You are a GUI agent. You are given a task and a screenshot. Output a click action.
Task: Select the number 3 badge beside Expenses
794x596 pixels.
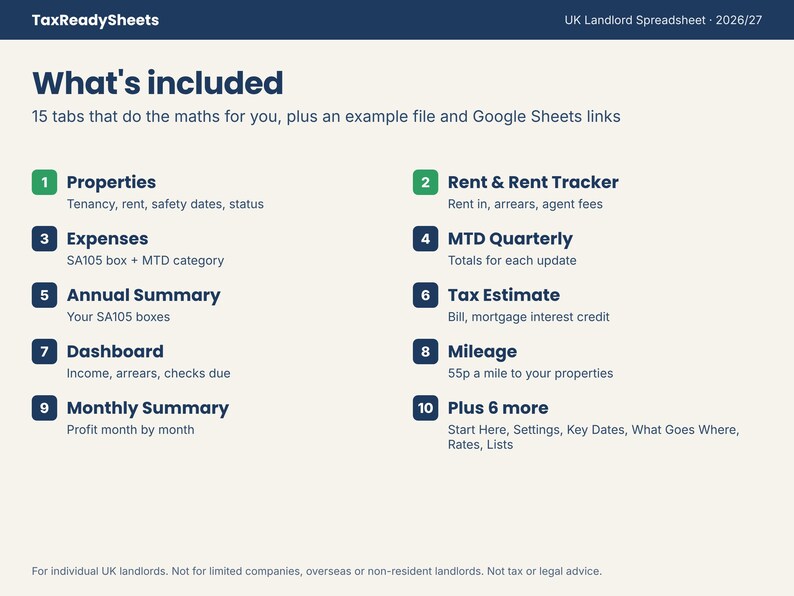point(45,239)
